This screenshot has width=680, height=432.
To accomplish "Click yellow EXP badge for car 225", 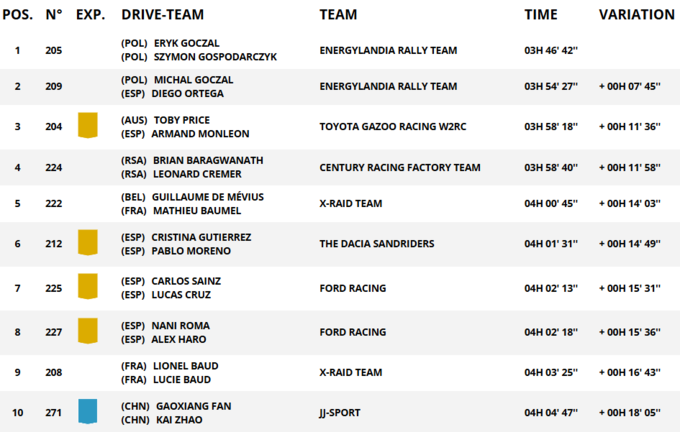I will pyautogui.click(x=88, y=287).
